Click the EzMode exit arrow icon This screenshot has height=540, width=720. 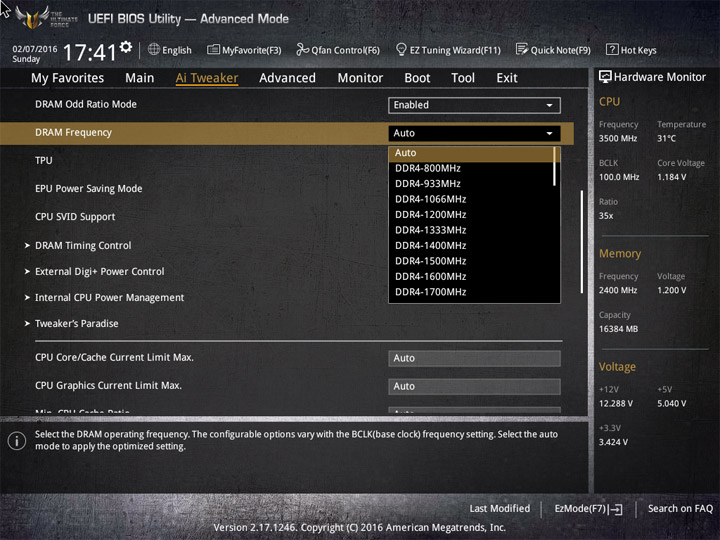tap(616, 509)
